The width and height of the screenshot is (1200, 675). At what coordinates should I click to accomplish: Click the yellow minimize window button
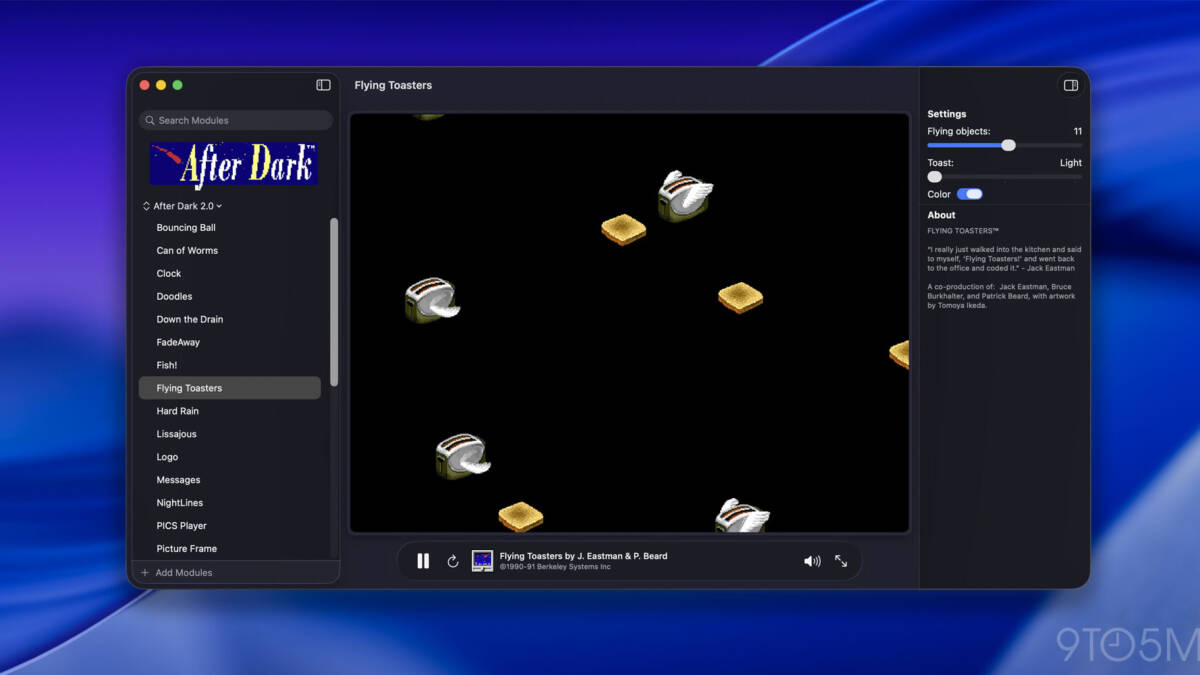click(x=161, y=85)
